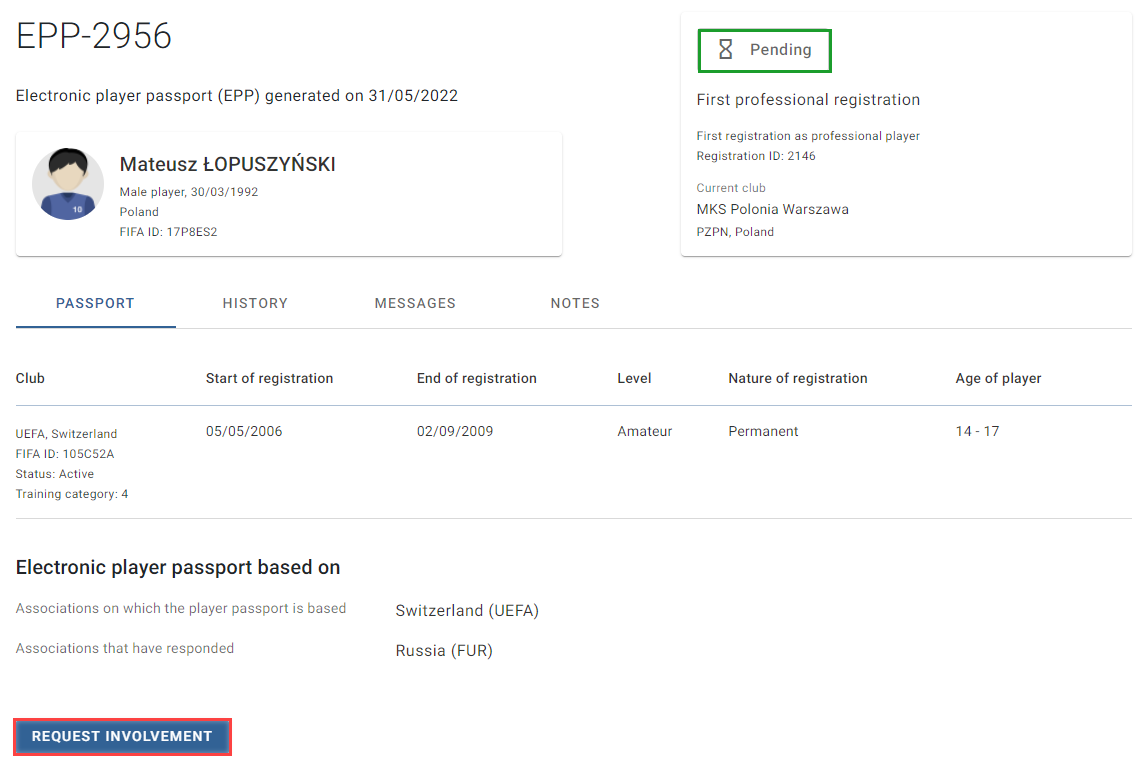
Task: Click Poland under the player name
Action: 139,212
